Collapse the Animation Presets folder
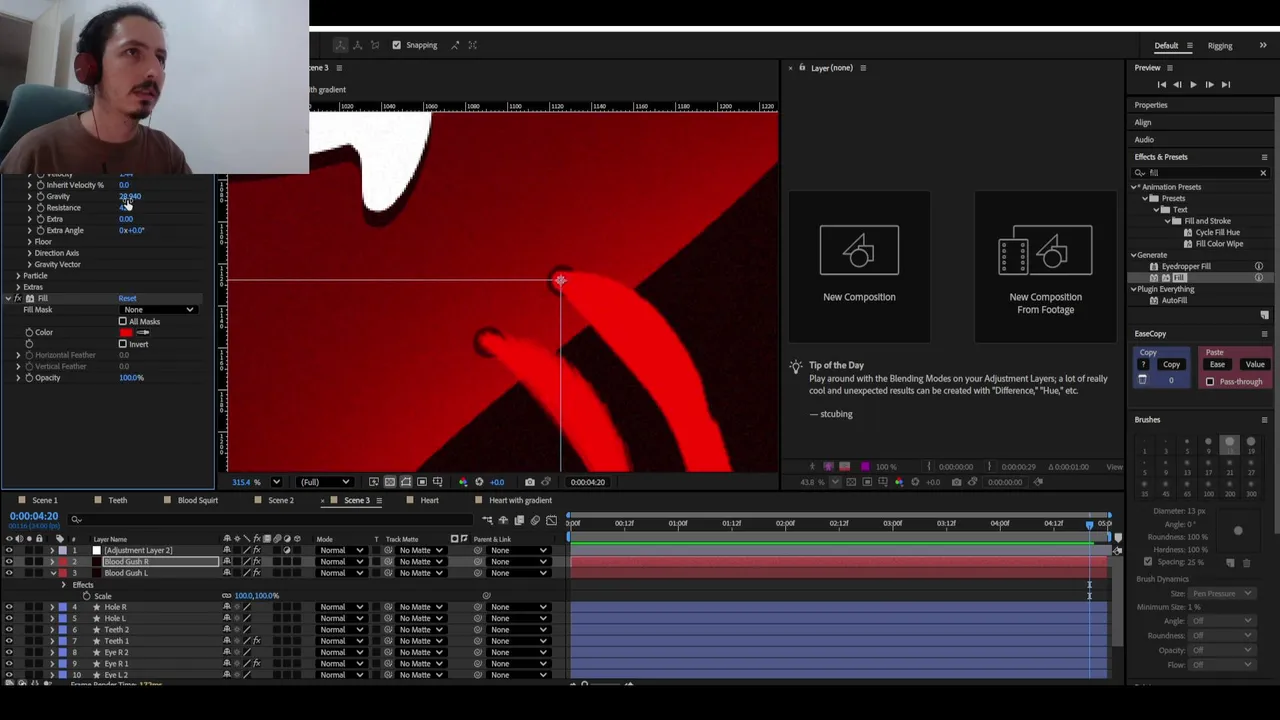This screenshot has height=720, width=1280. click(x=1135, y=187)
